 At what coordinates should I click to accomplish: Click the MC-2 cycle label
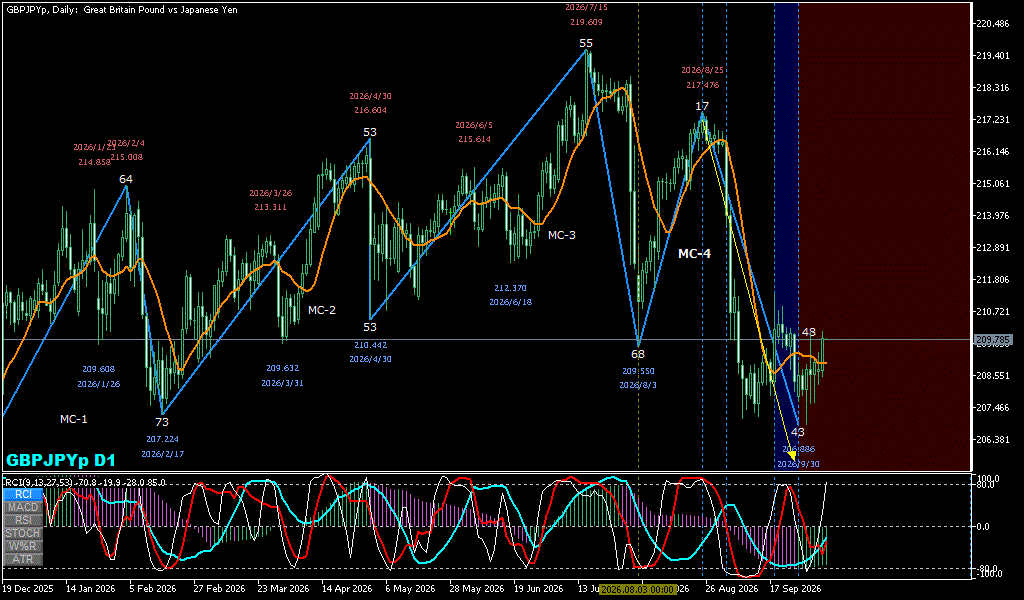click(x=322, y=310)
